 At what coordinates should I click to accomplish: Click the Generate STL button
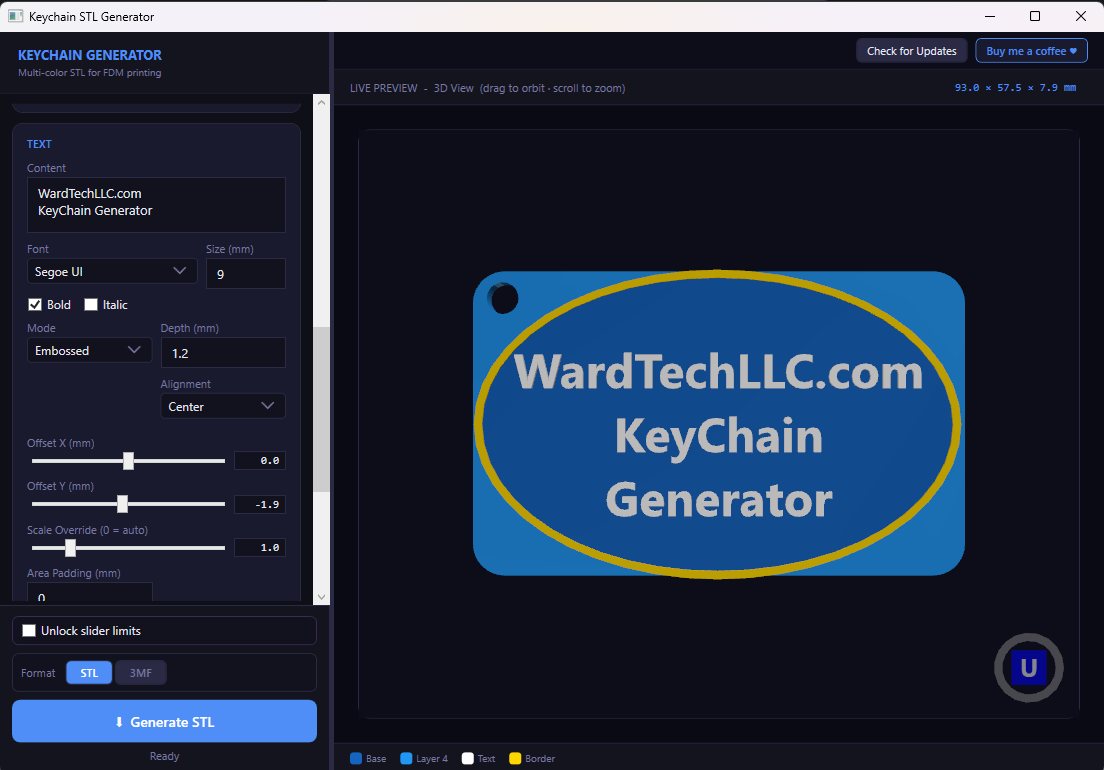click(x=164, y=721)
